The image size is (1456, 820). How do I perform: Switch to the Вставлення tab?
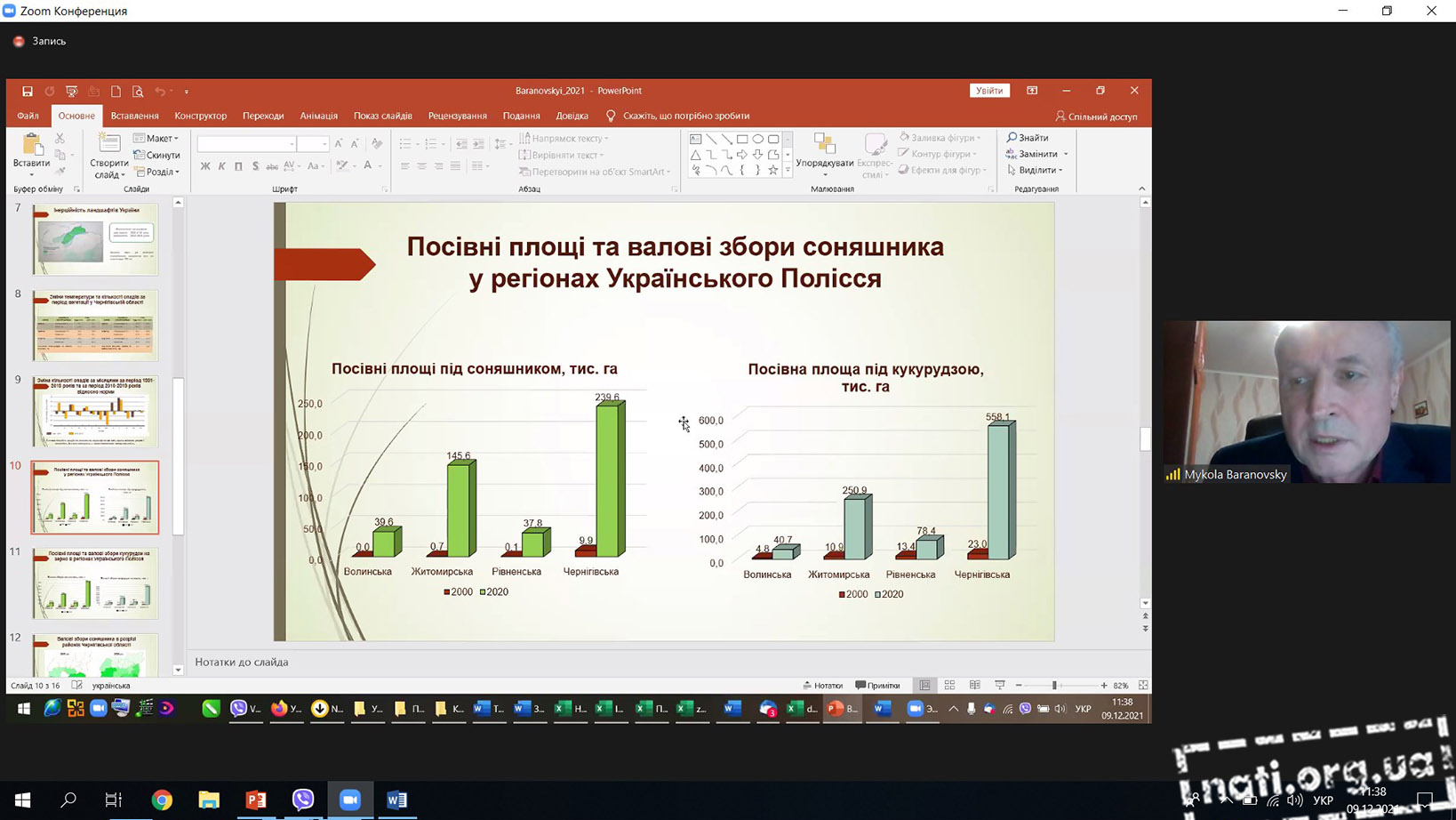pos(134,116)
